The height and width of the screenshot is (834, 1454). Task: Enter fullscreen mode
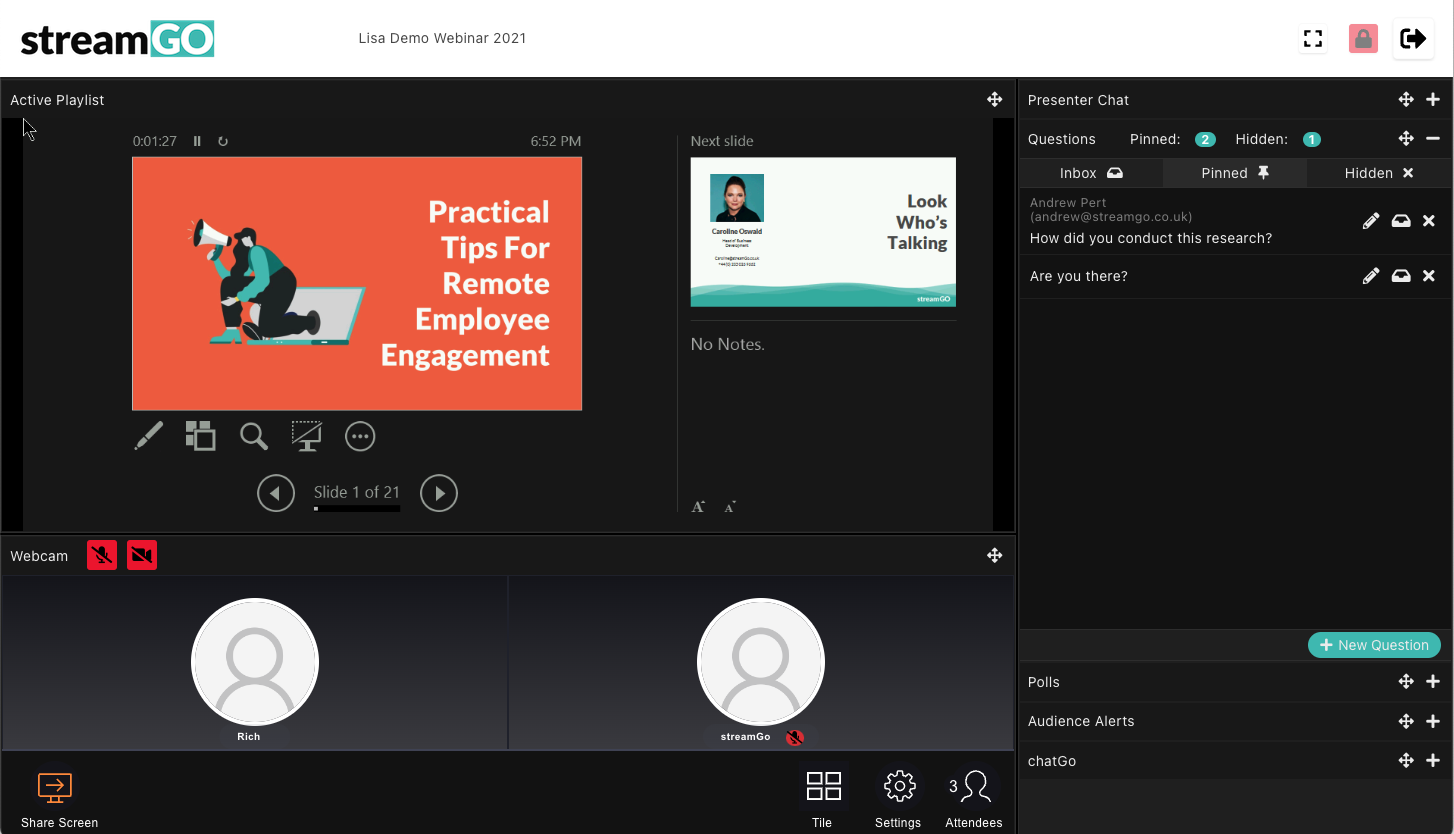pyautogui.click(x=1312, y=38)
